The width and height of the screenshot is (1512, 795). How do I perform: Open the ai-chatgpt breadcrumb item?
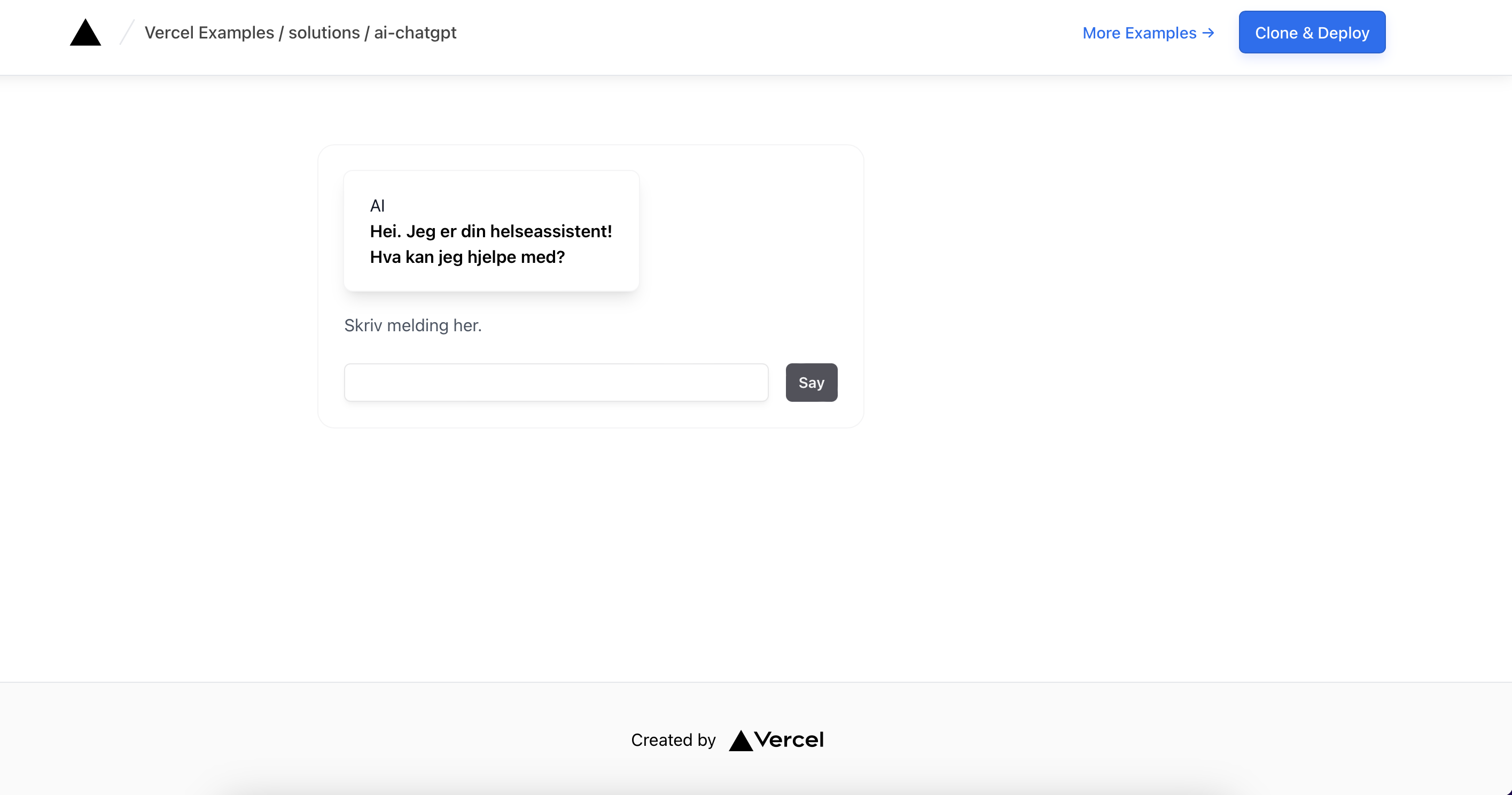(415, 33)
